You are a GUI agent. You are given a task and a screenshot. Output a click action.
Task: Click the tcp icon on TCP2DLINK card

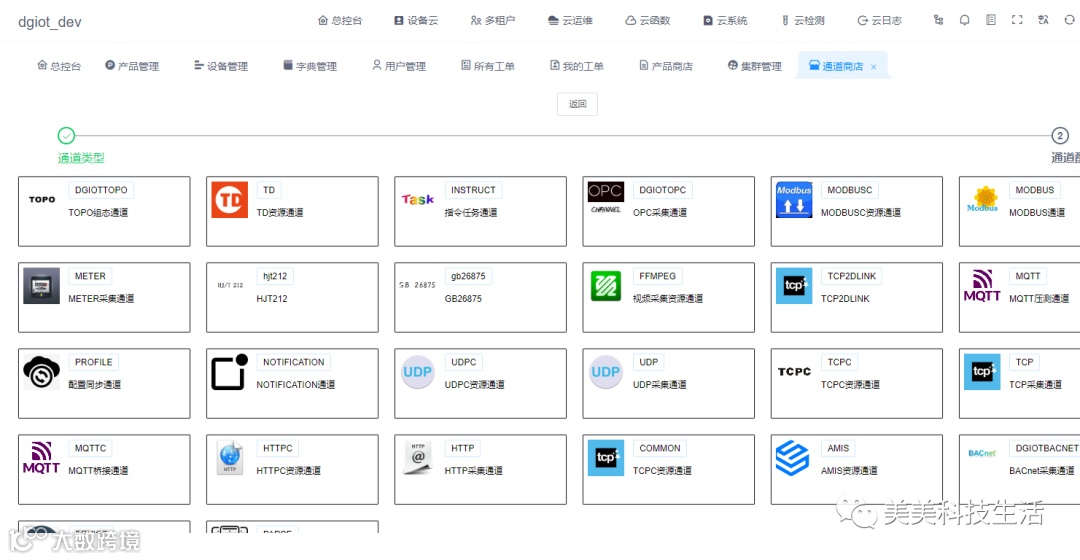[x=794, y=286]
